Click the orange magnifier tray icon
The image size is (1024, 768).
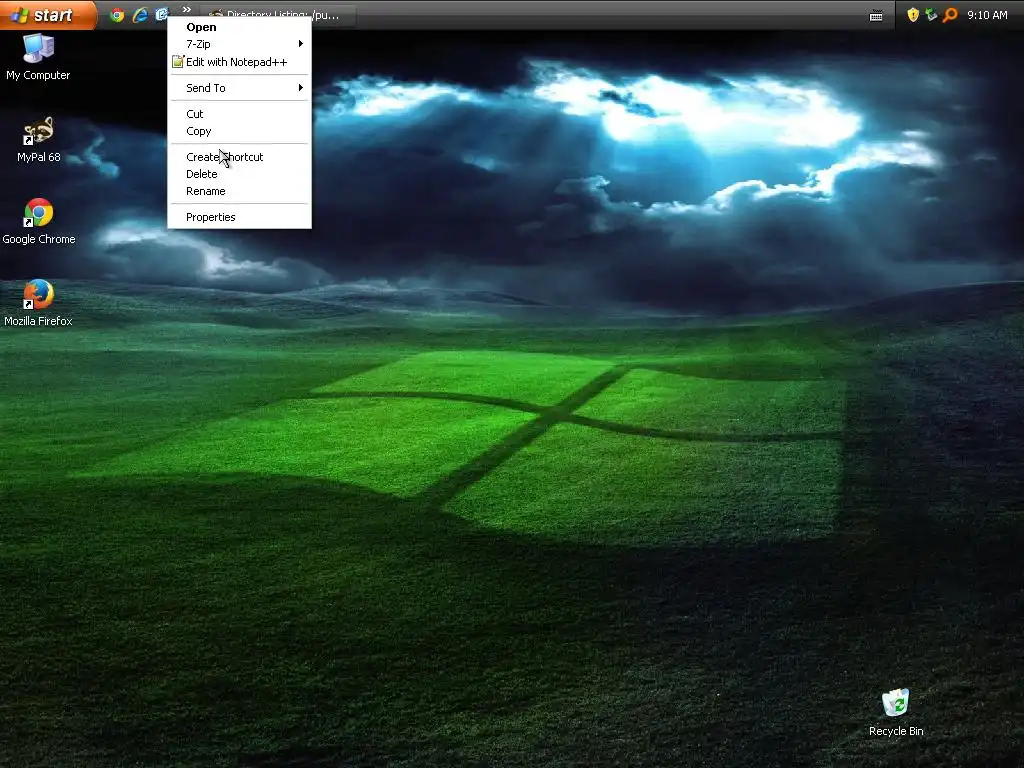tap(950, 15)
